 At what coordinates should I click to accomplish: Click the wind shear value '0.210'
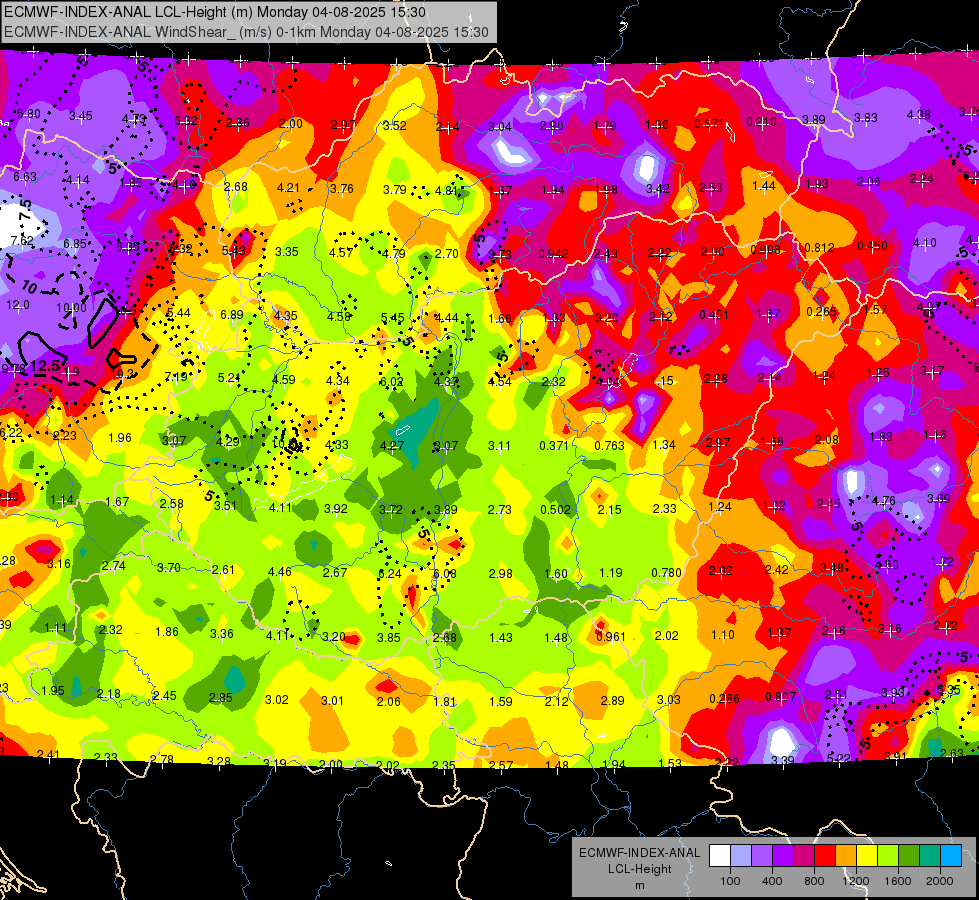pos(762,122)
